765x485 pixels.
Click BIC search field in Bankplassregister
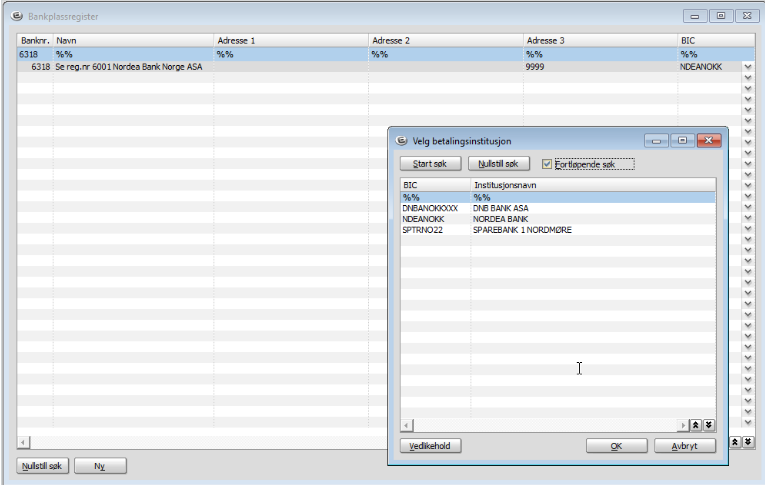tap(716, 54)
